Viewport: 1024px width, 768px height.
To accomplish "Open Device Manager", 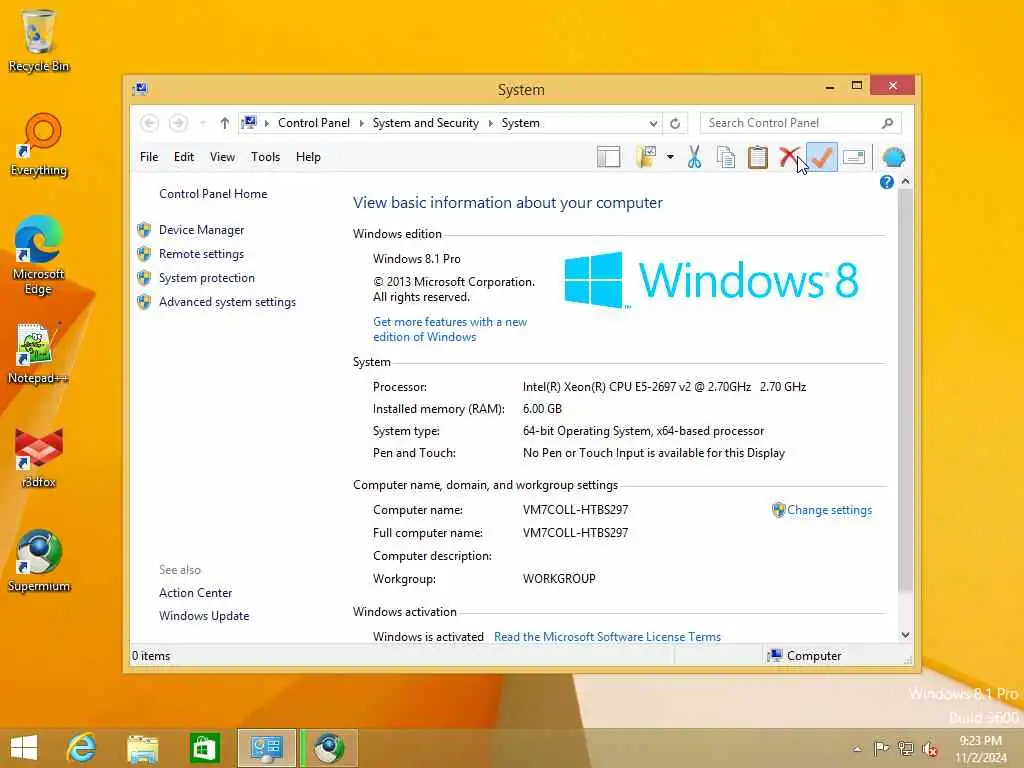I will [201, 230].
